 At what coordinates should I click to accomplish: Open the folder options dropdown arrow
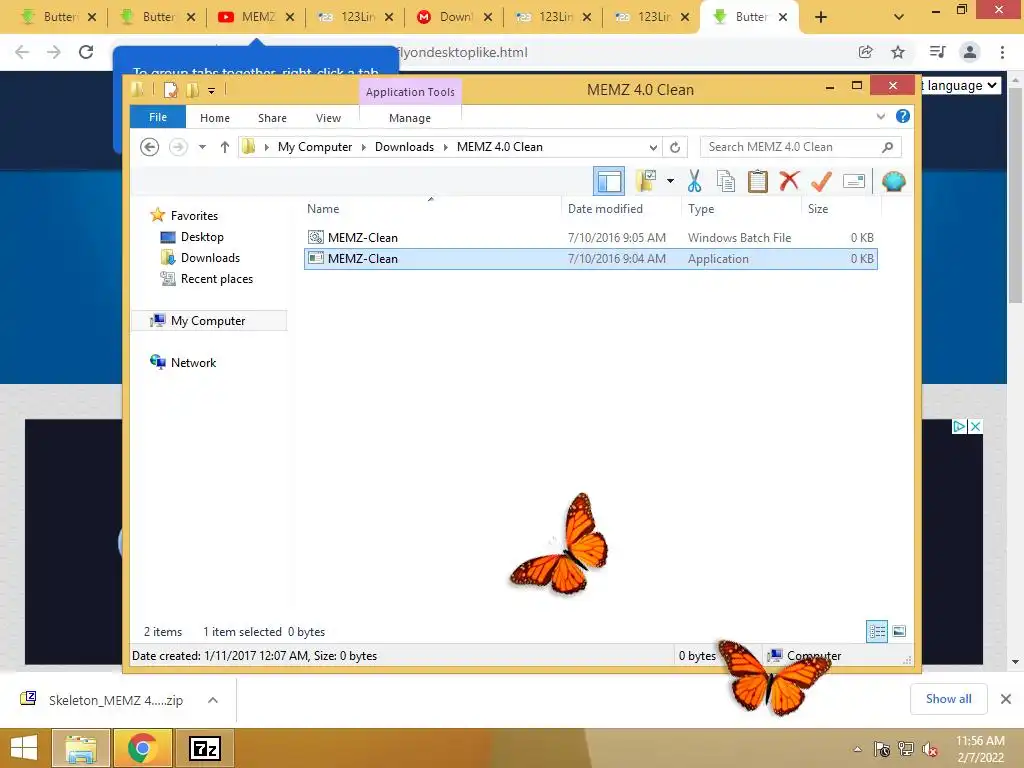pos(670,181)
